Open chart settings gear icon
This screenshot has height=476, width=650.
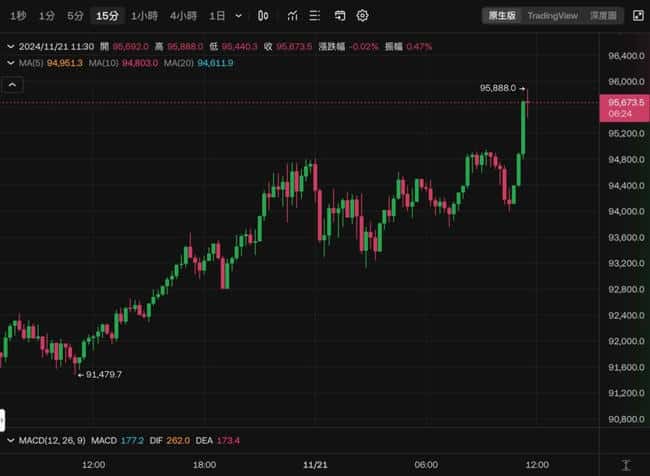362,16
